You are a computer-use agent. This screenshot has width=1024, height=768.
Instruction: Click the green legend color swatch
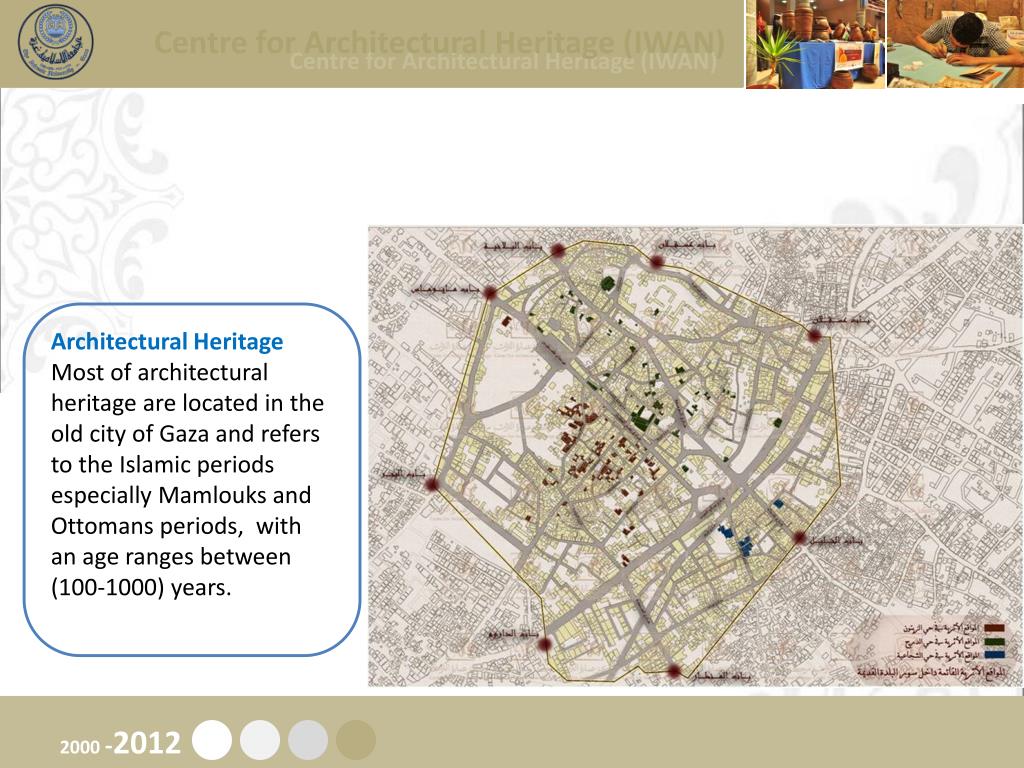pos(994,641)
